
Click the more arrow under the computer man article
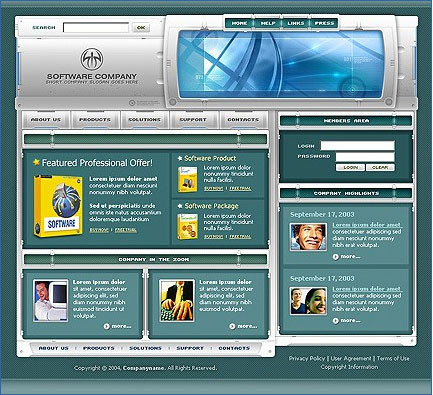click(x=107, y=326)
